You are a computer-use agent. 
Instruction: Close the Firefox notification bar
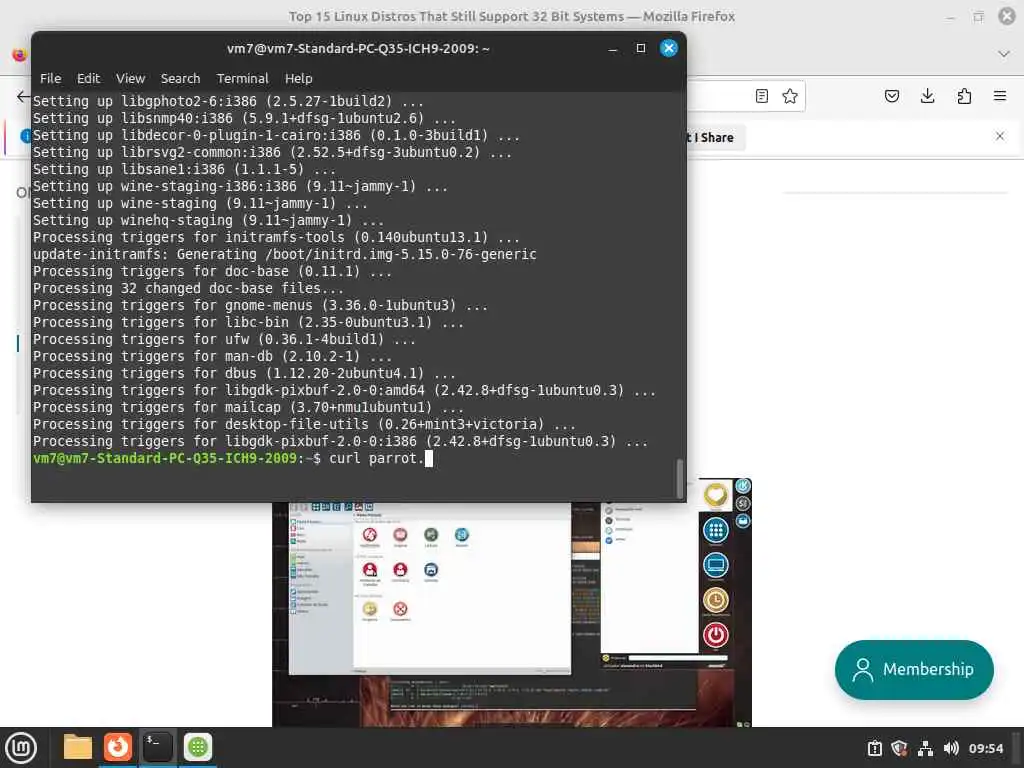[1000, 136]
